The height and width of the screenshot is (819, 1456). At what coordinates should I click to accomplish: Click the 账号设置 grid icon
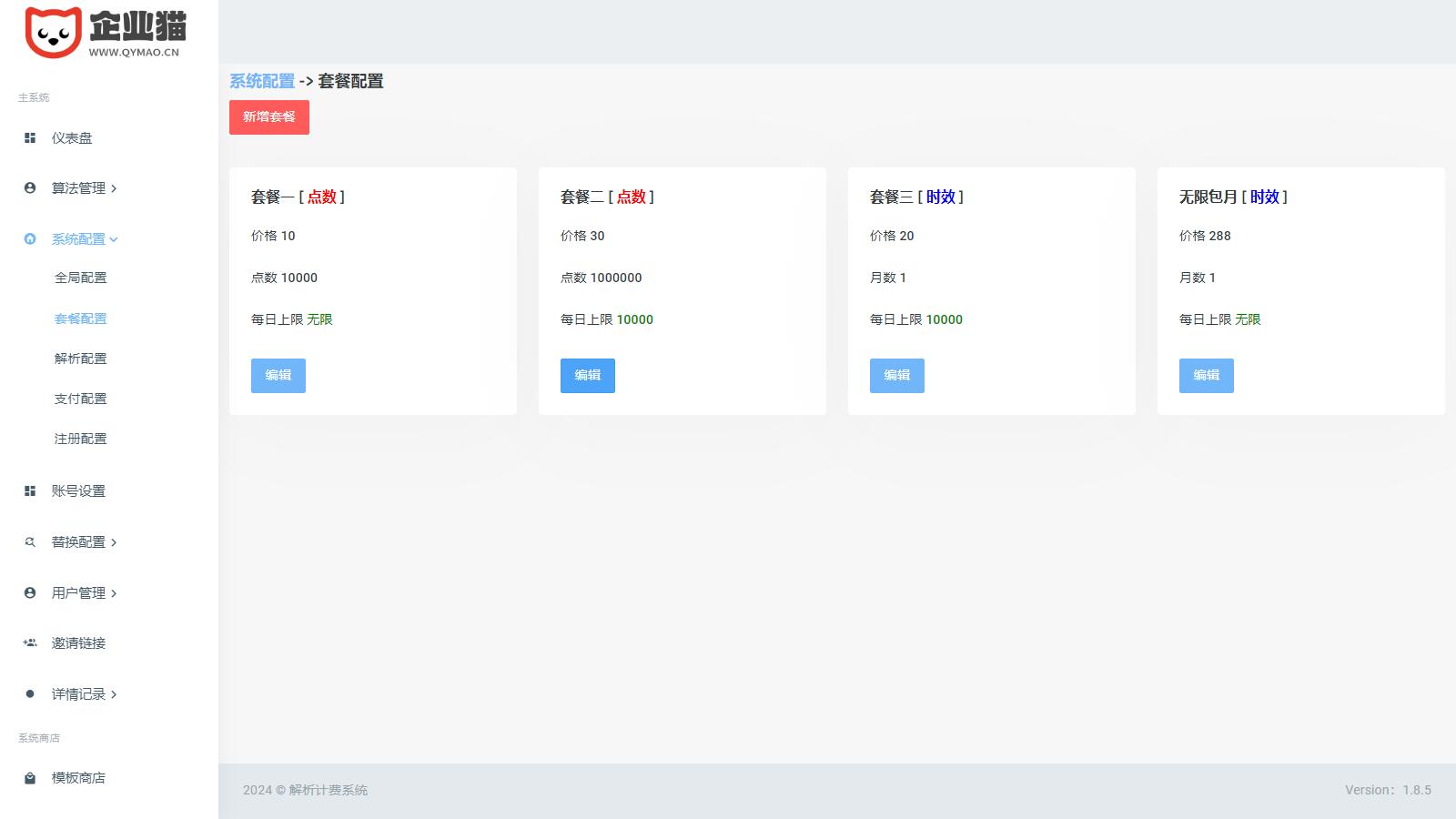click(x=30, y=491)
